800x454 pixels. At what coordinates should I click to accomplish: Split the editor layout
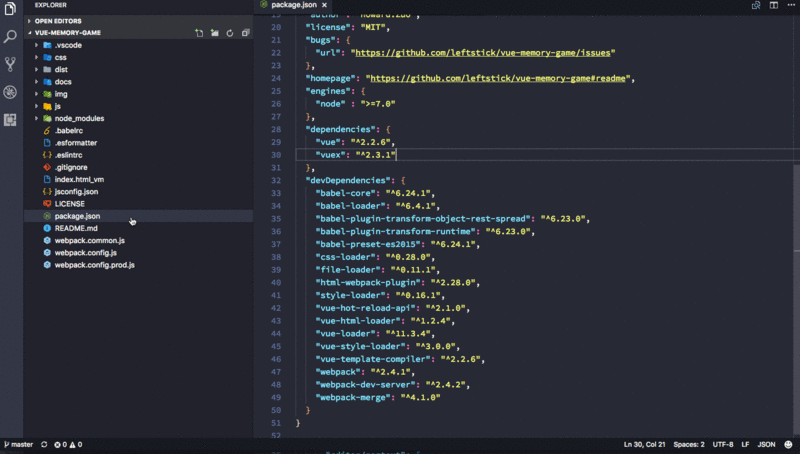(x=773, y=5)
